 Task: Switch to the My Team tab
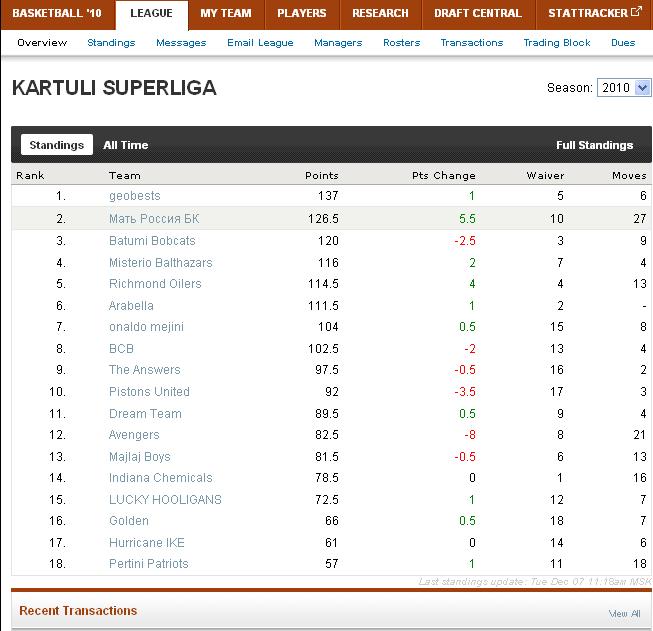(226, 13)
